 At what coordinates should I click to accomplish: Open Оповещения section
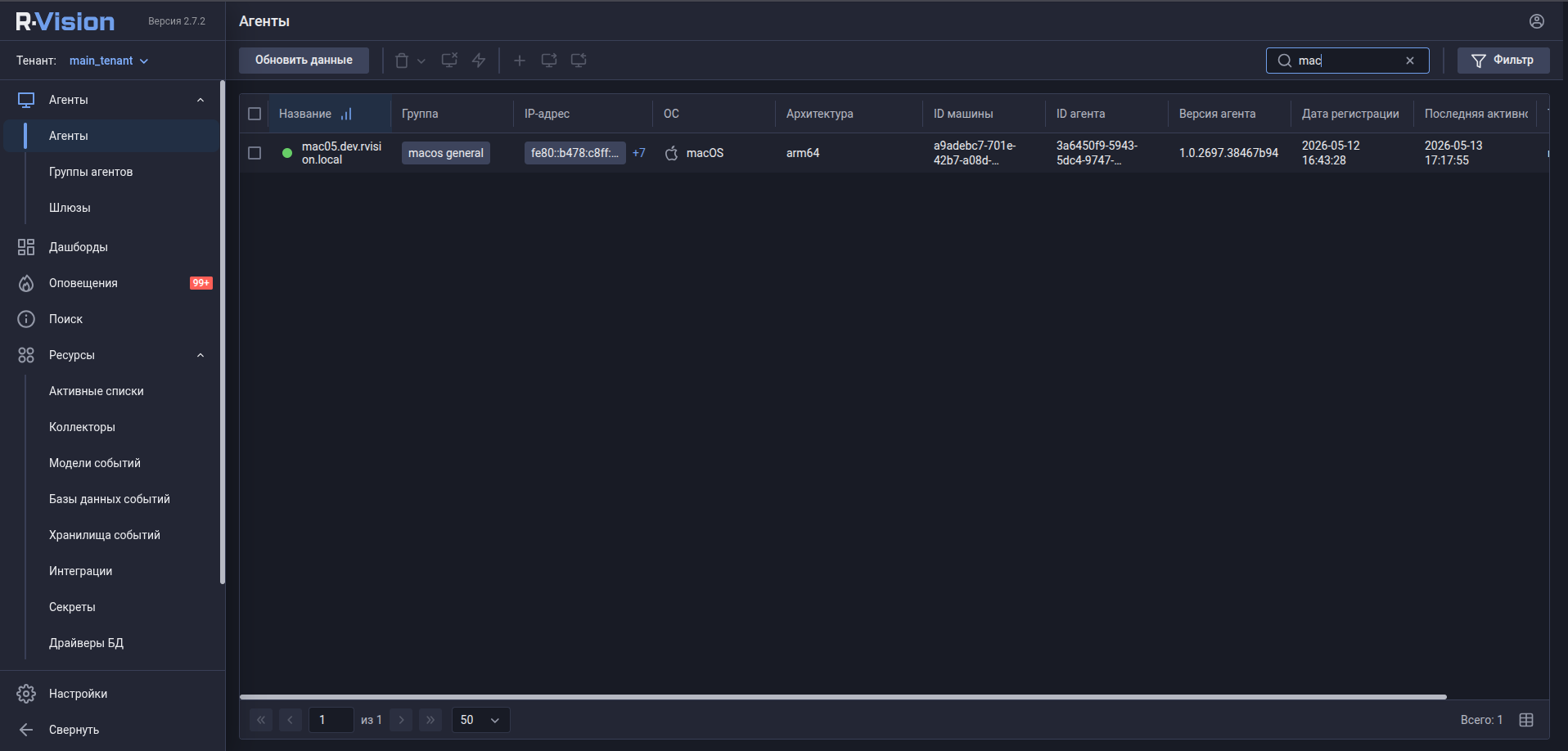(83, 283)
